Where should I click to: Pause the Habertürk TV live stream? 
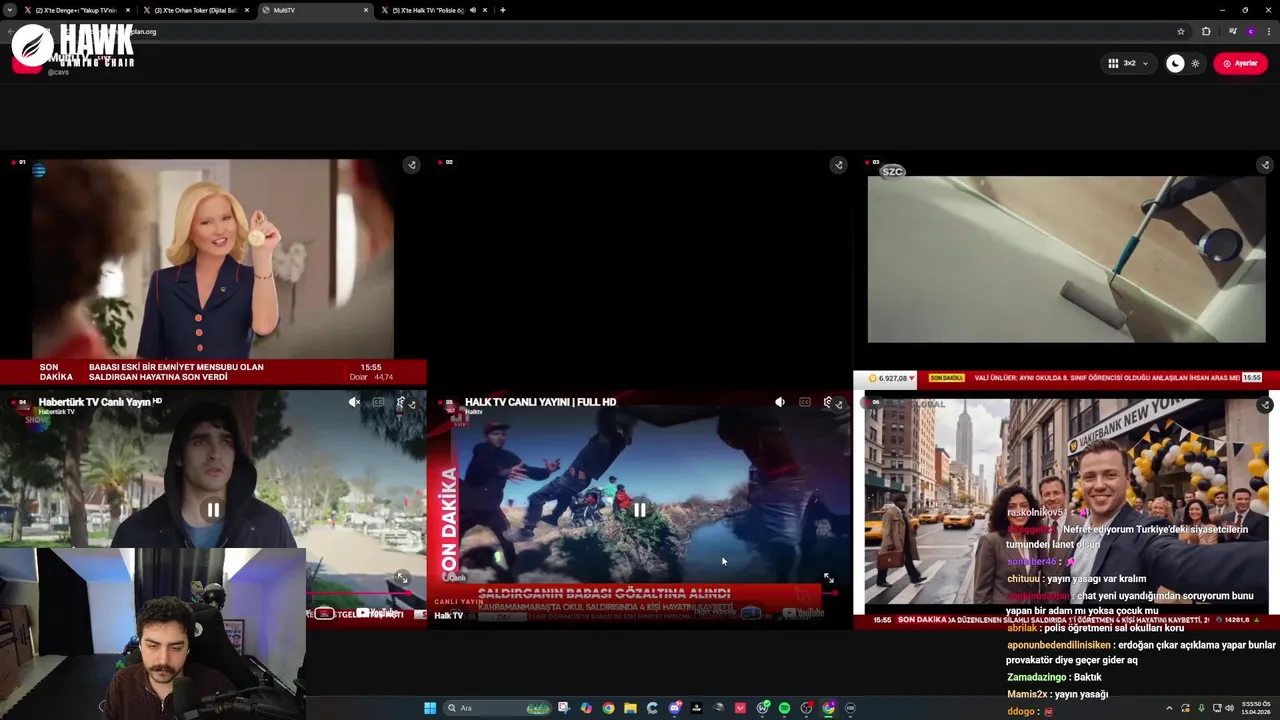(213, 510)
